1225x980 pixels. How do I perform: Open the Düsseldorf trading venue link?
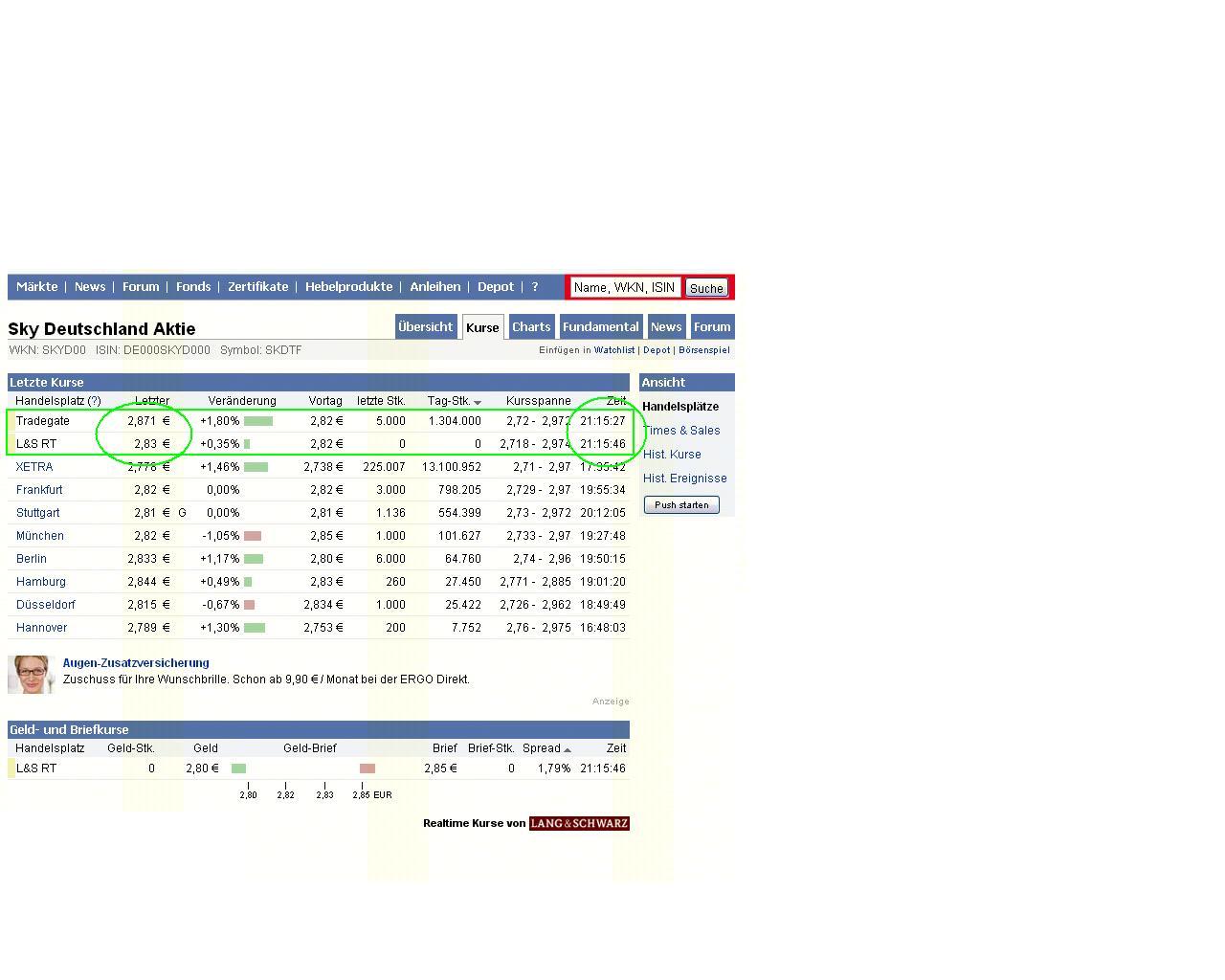[46, 605]
